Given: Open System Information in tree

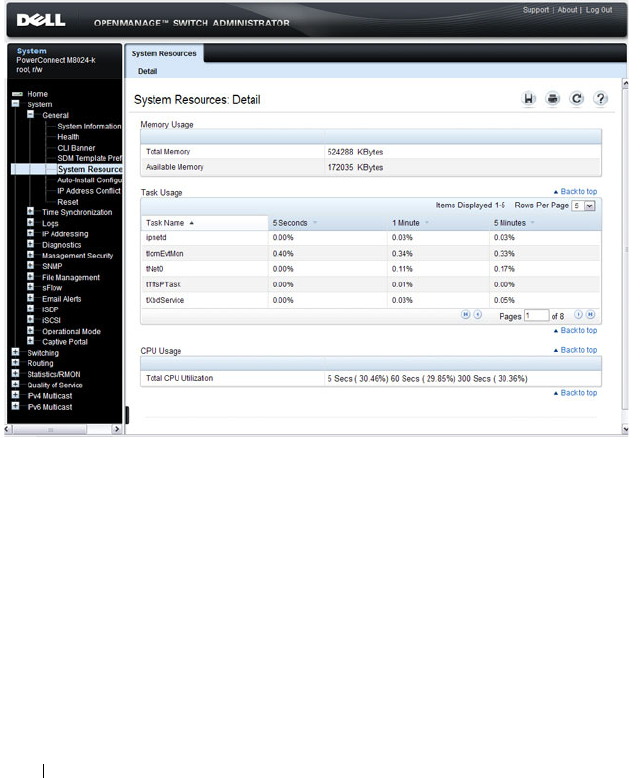Looking at the screenshot, I should [x=89, y=127].
